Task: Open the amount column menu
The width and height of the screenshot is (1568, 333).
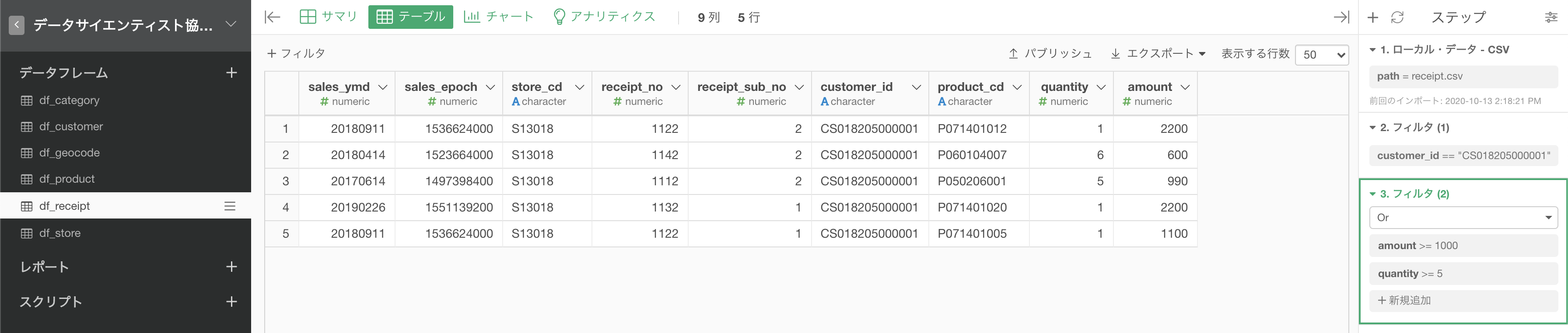Action: 1185,87
